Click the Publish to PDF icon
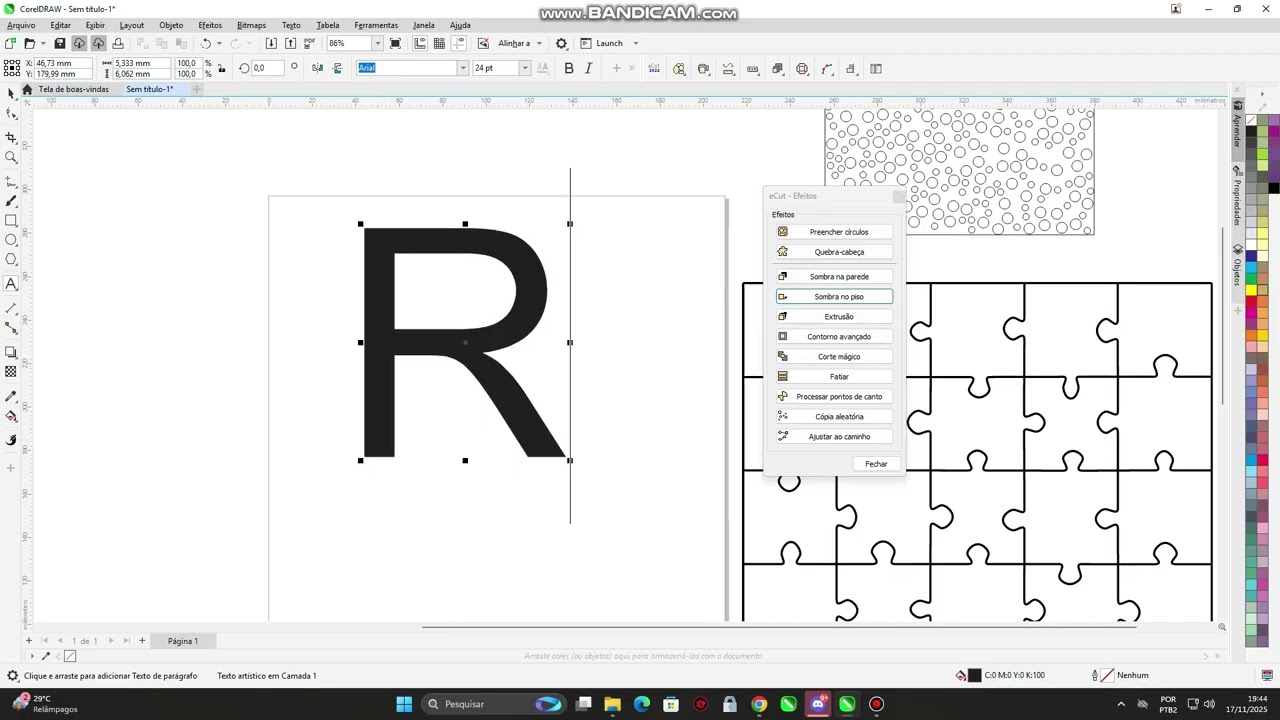The width and height of the screenshot is (1280, 720). point(309,43)
